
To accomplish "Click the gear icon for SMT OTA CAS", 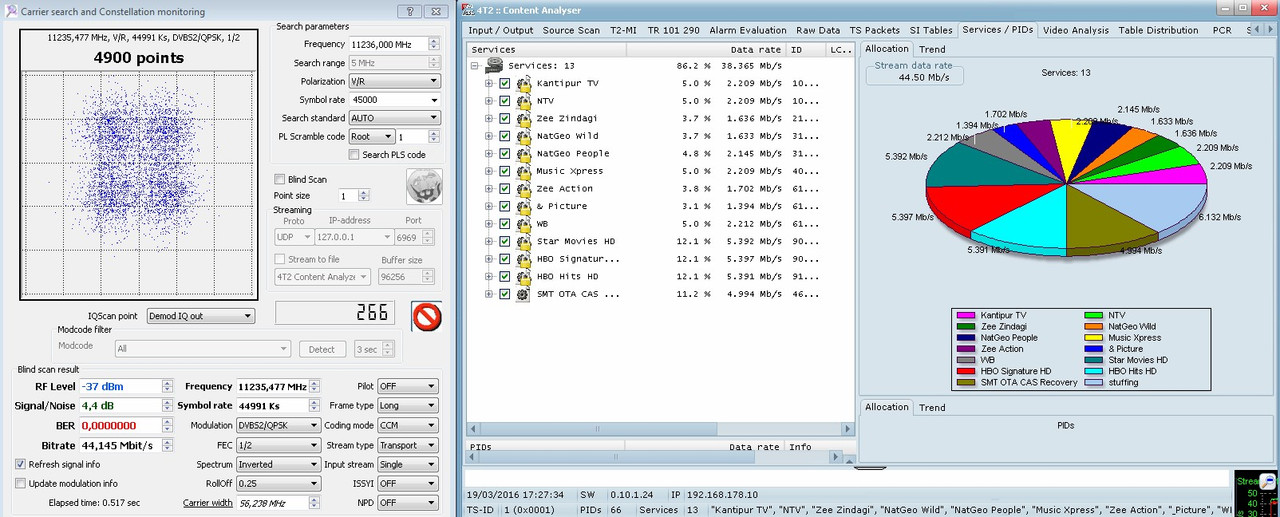I will tap(523, 294).
